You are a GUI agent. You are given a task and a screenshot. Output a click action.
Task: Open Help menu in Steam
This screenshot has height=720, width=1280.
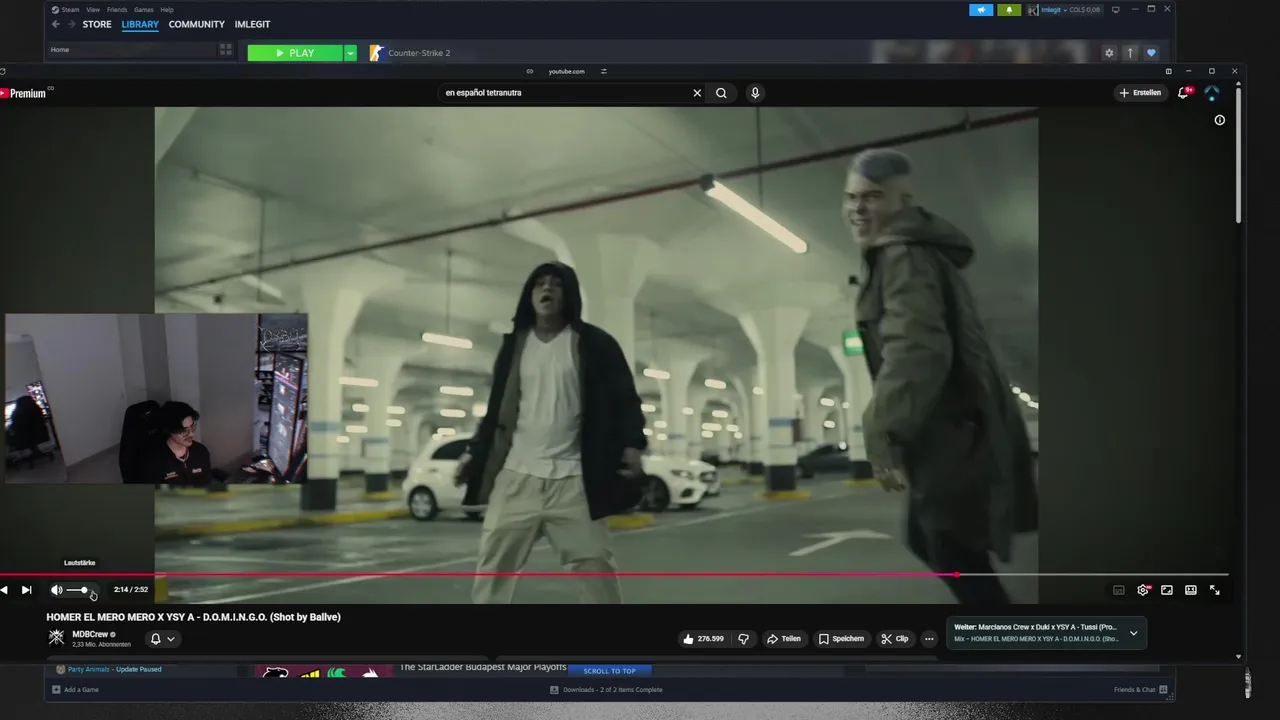pyautogui.click(x=167, y=10)
